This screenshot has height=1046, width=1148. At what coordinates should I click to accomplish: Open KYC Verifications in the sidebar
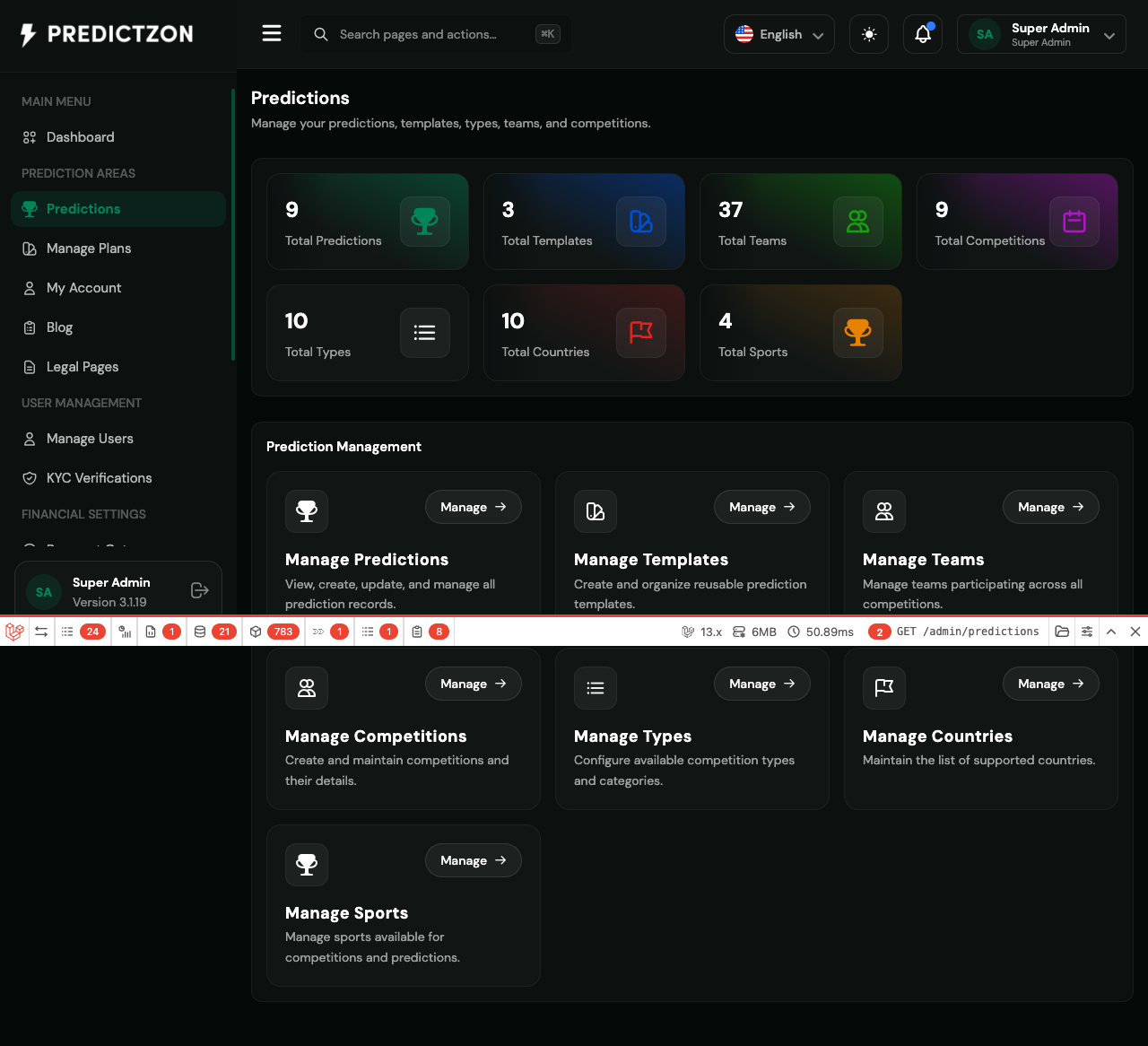click(118, 478)
